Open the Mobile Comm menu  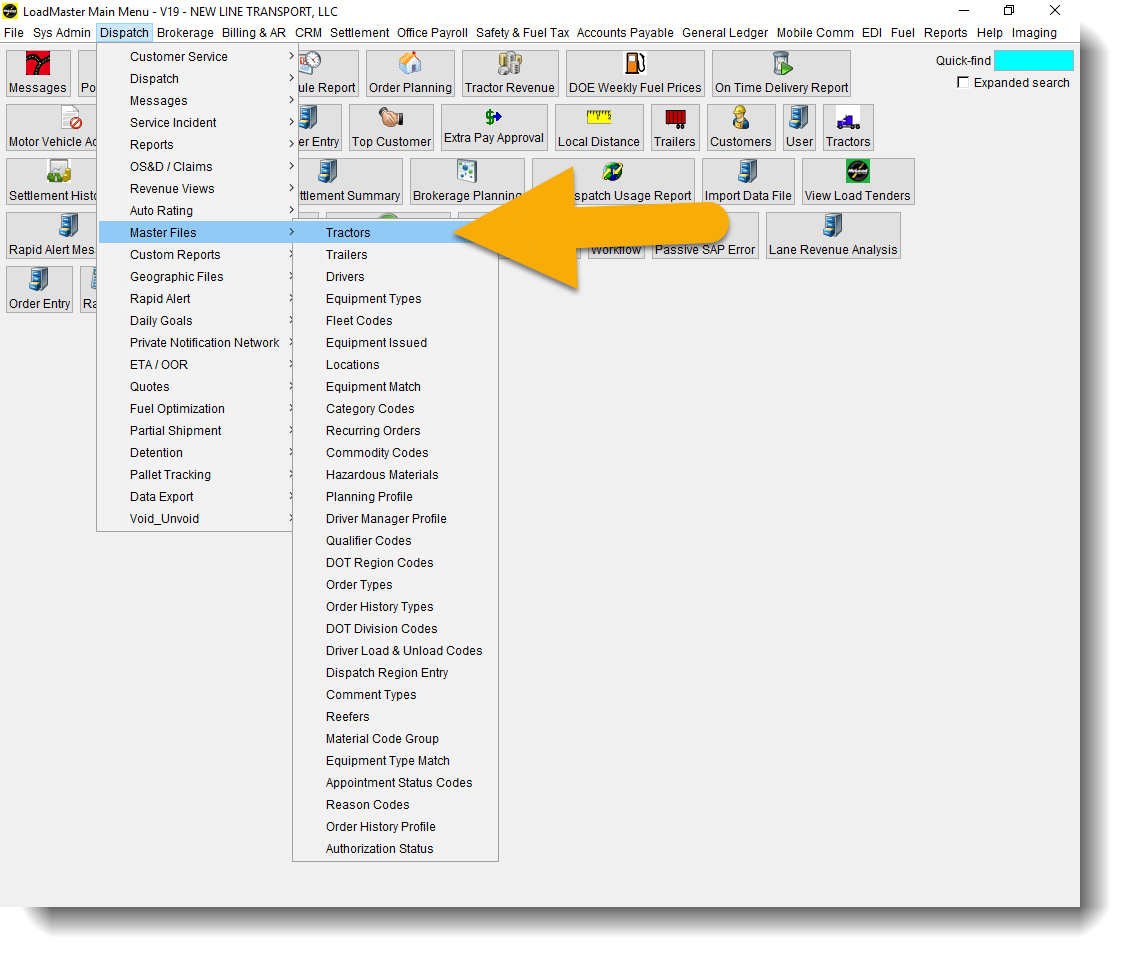(x=815, y=32)
